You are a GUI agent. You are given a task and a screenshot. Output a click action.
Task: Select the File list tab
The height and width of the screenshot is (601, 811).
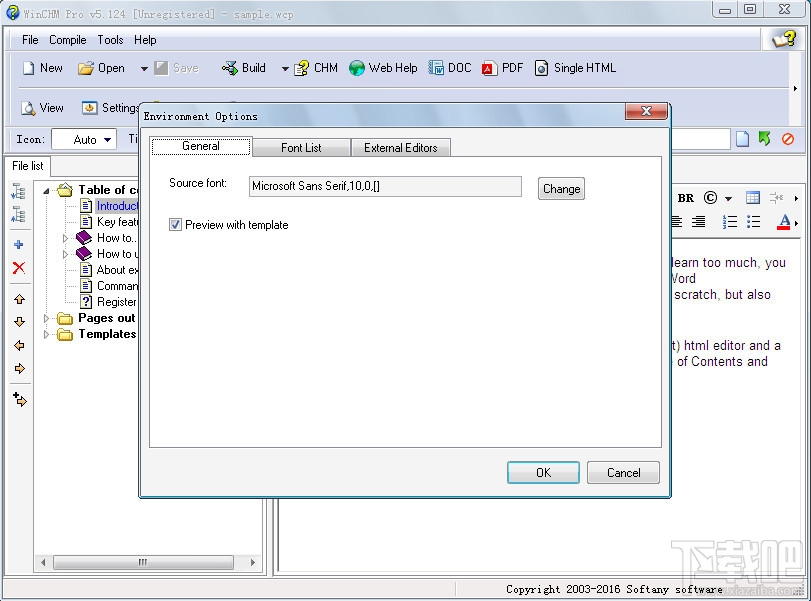click(28, 166)
